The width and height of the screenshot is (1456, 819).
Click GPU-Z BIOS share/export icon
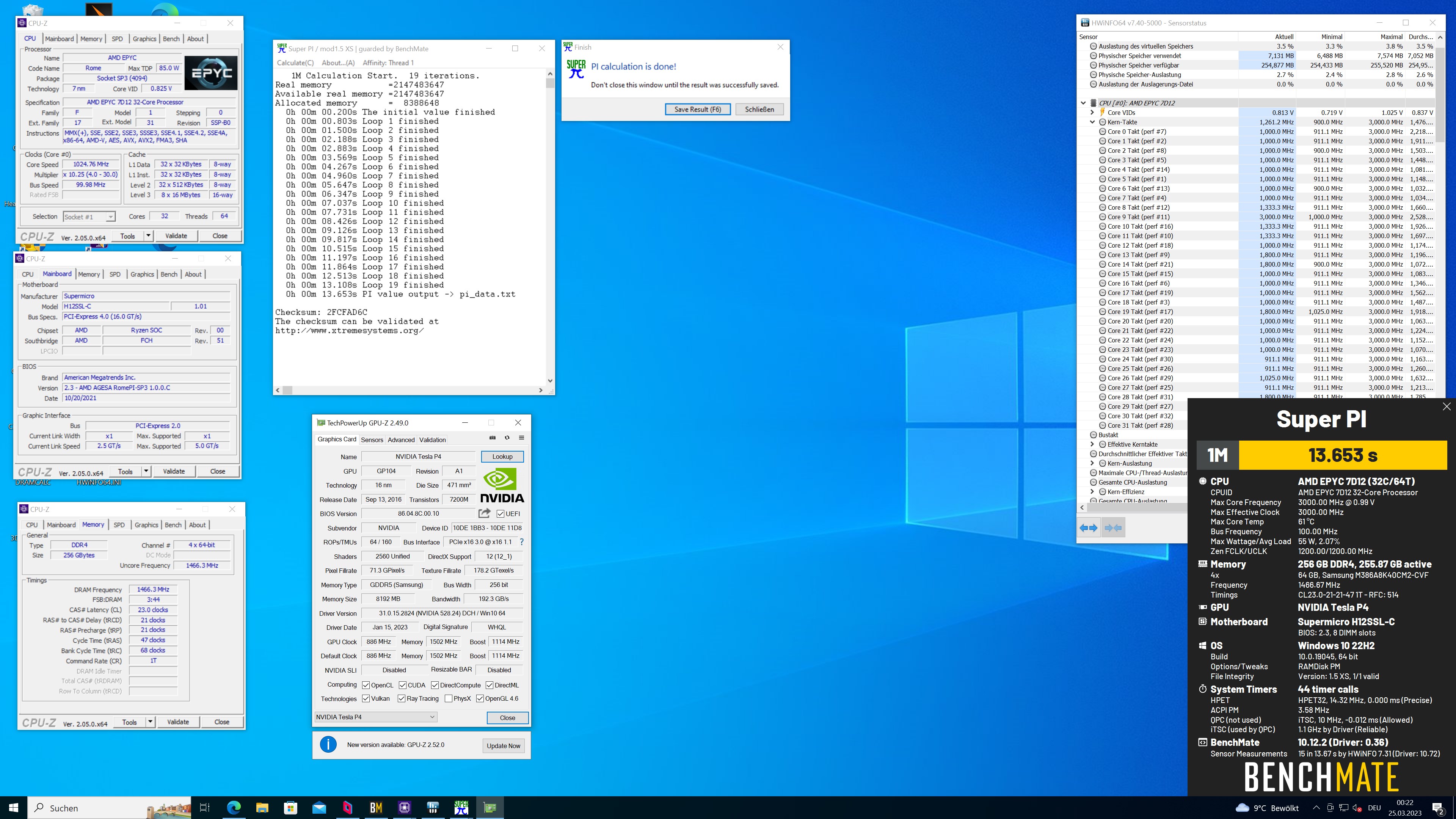click(485, 513)
